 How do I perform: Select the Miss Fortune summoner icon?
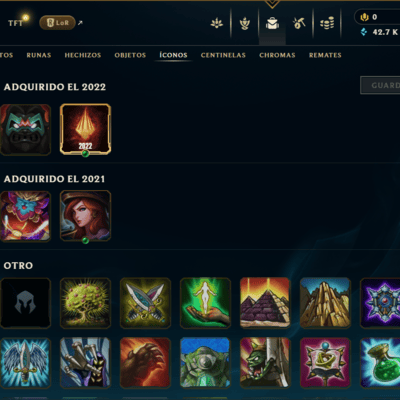[85, 216]
